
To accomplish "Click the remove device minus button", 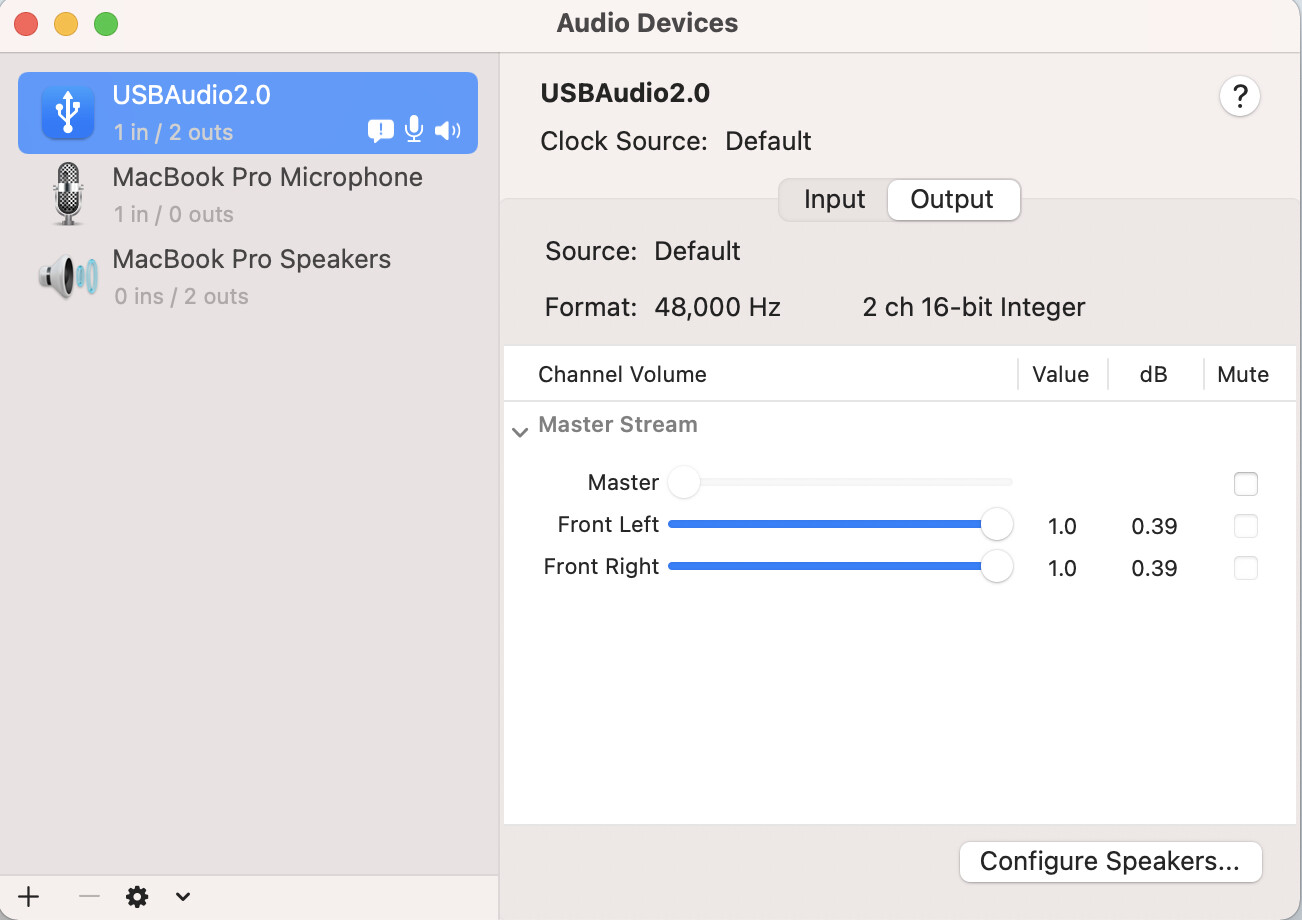I will [x=88, y=897].
